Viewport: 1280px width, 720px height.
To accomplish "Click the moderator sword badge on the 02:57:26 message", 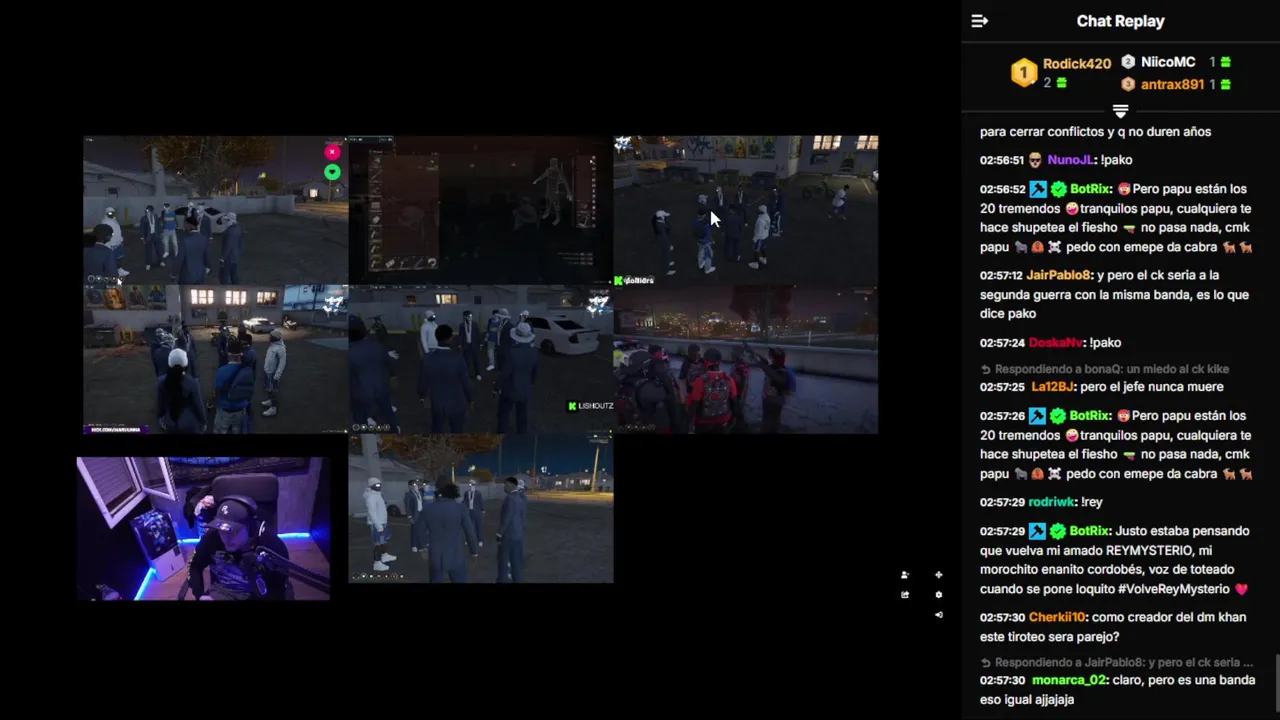I will click(1038, 416).
